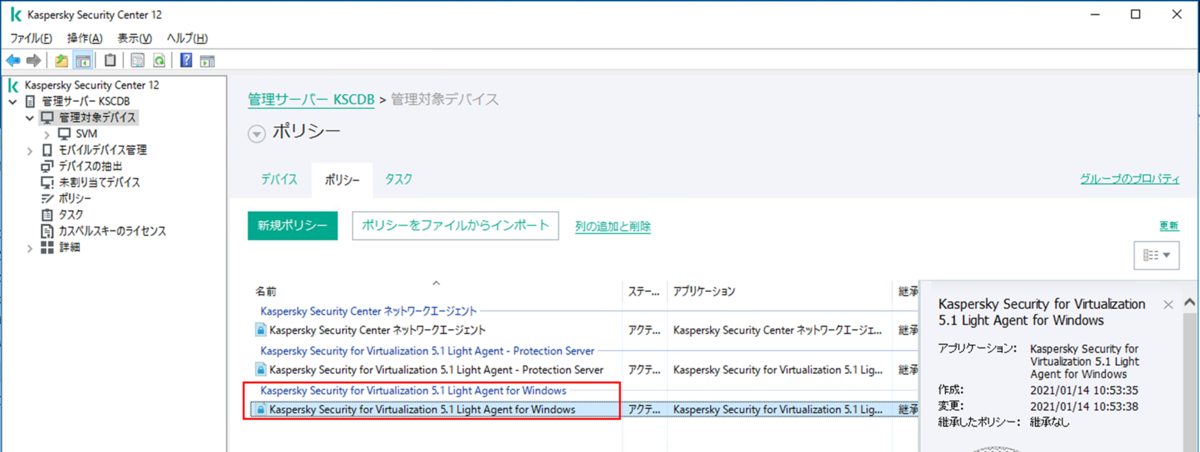
Task: Switch to the タスク tab
Action: 399,179
